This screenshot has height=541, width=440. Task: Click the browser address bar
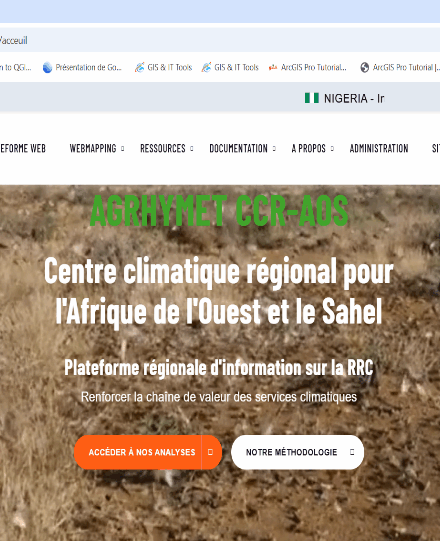click(220, 40)
